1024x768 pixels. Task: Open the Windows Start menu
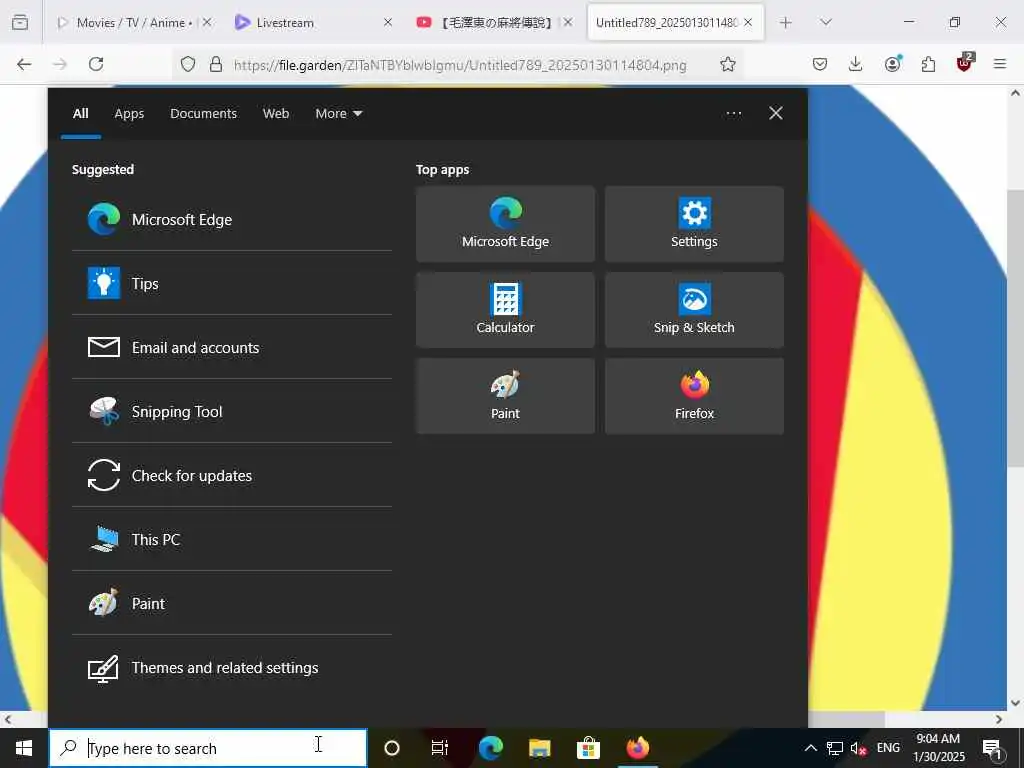coord(24,748)
